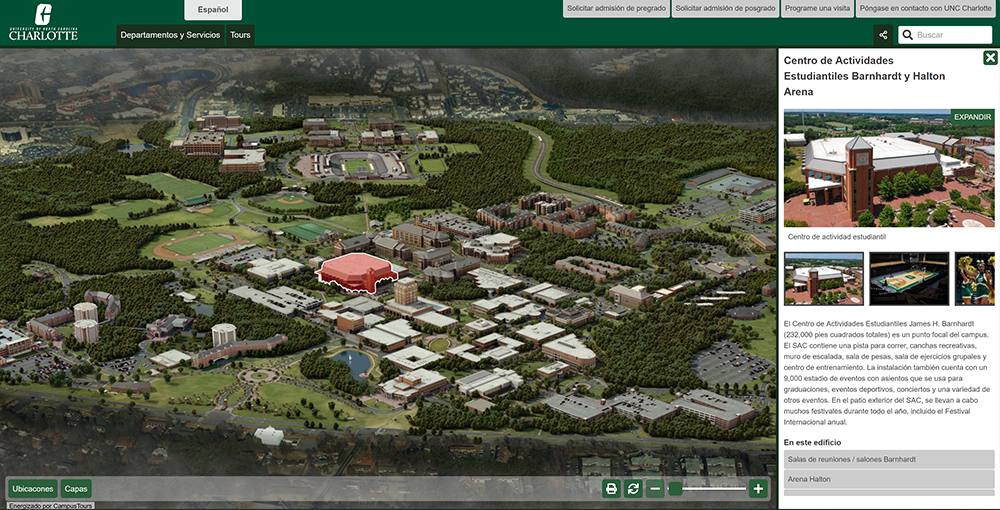Screen dimensions: 1000x510
Task: Select the cheerleader thumbnail
Action: pyautogui.click(x=975, y=279)
